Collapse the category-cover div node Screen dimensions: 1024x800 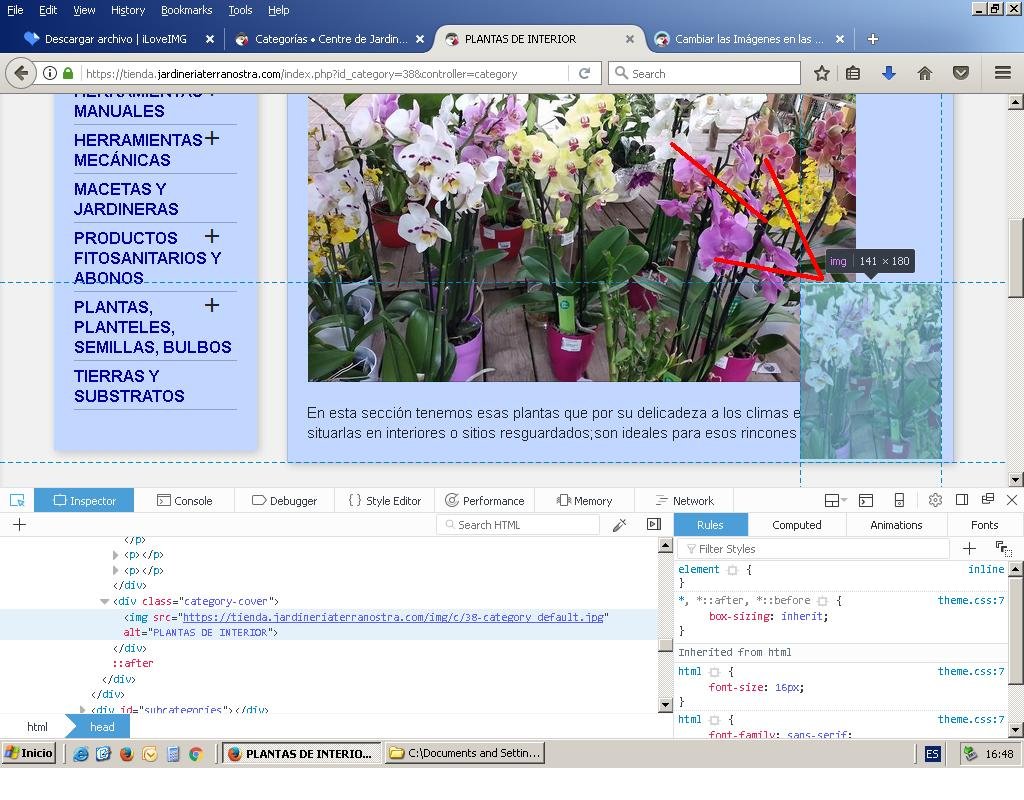click(x=104, y=602)
